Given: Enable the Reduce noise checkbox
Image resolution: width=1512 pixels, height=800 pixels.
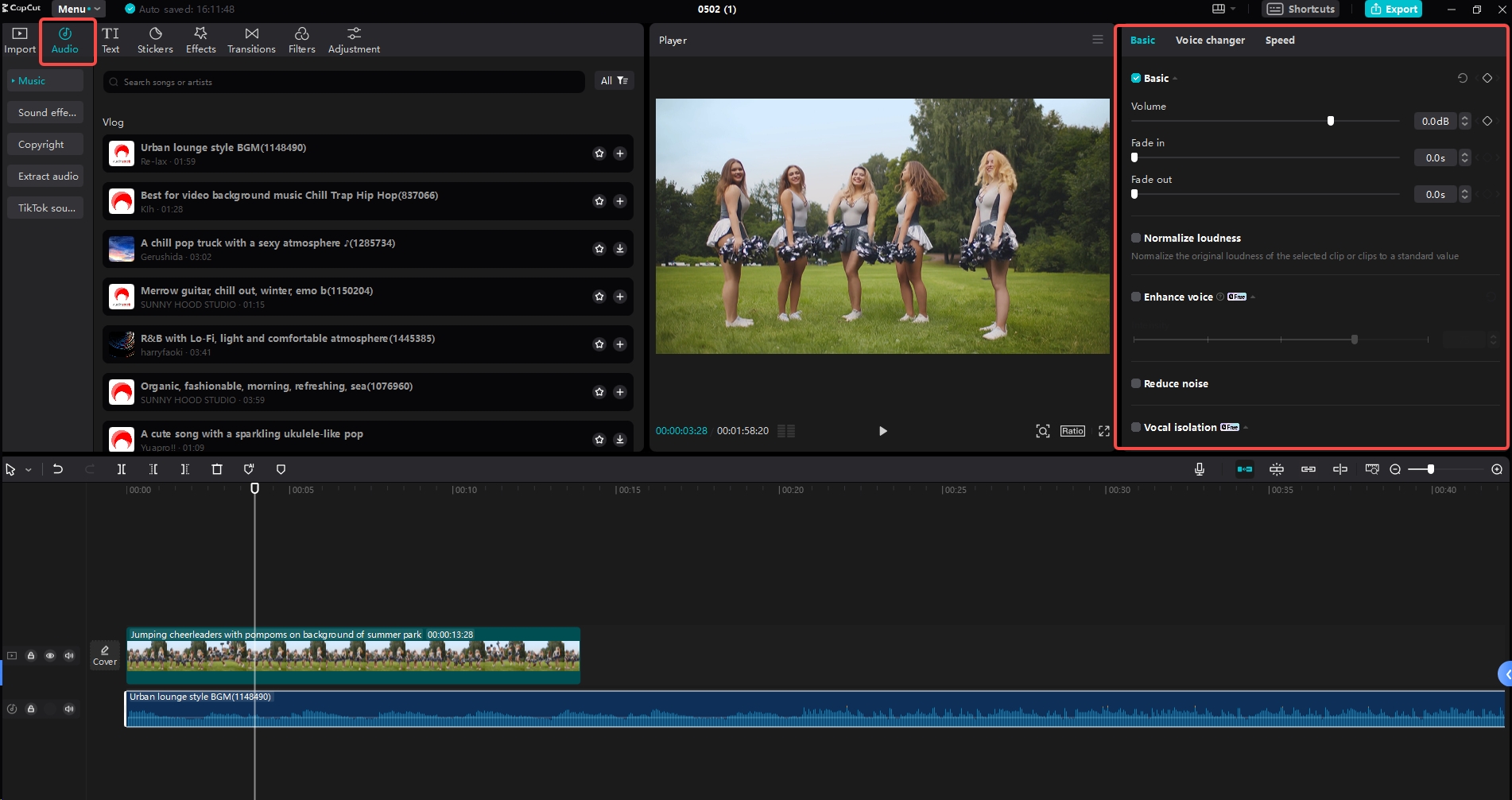Looking at the screenshot, I should coord(1136,383).
